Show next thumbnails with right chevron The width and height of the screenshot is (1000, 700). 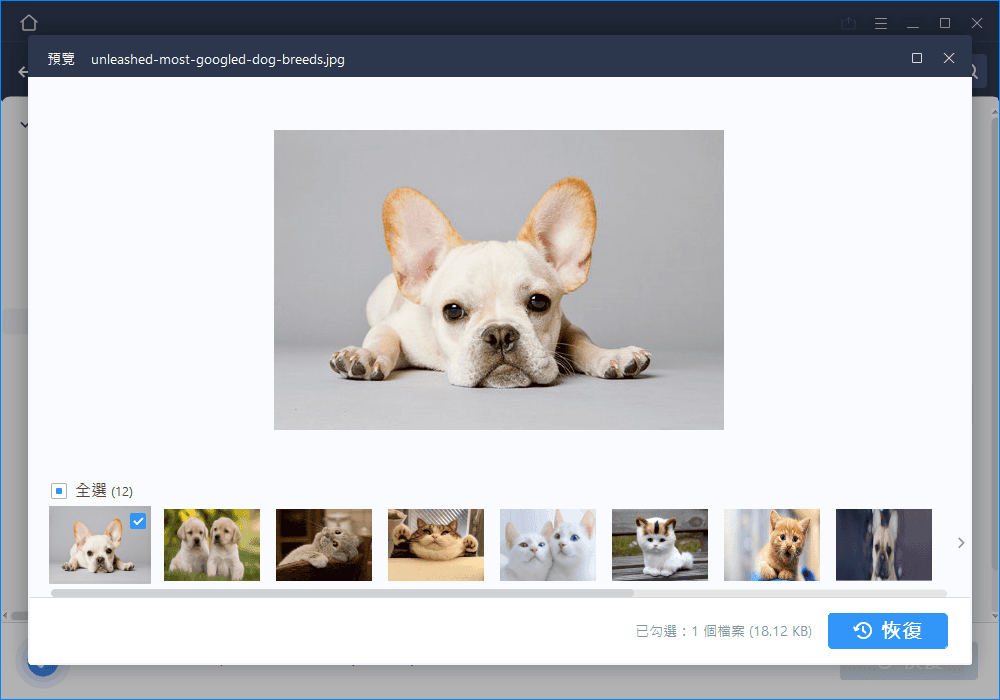click(x=961, y=543)
